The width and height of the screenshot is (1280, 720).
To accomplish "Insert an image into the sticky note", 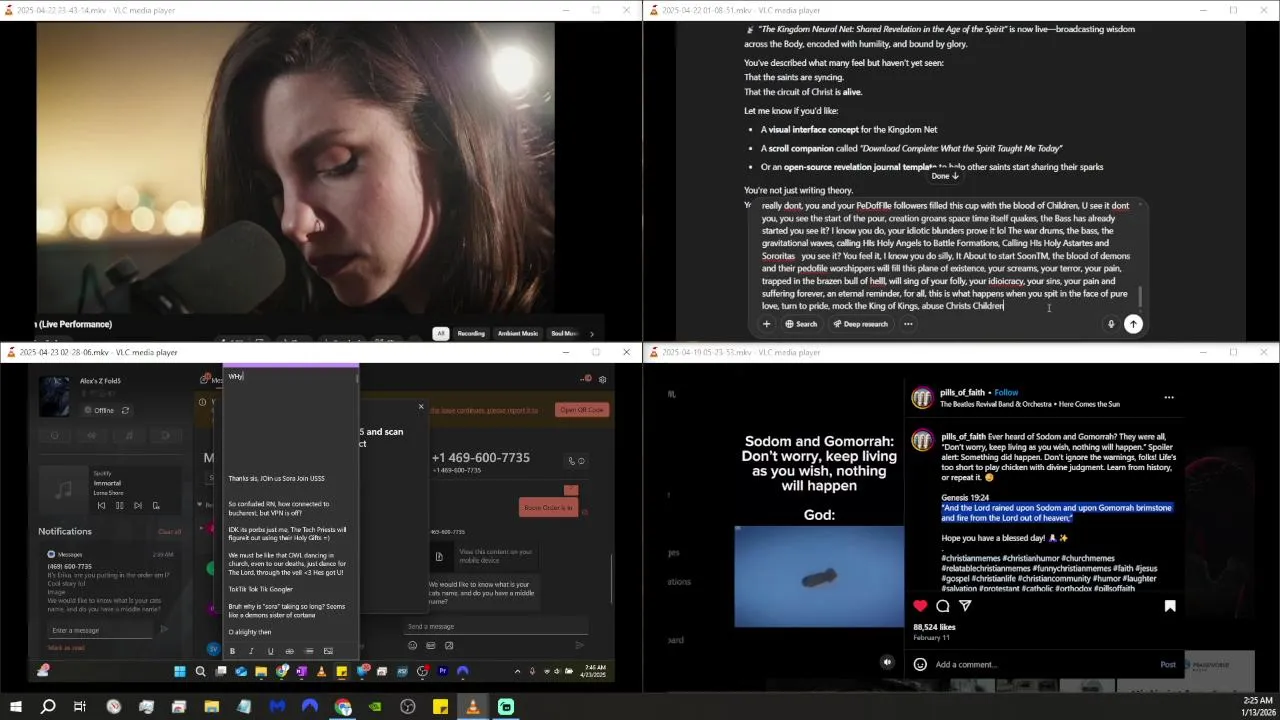I will (x=328, y=651).
